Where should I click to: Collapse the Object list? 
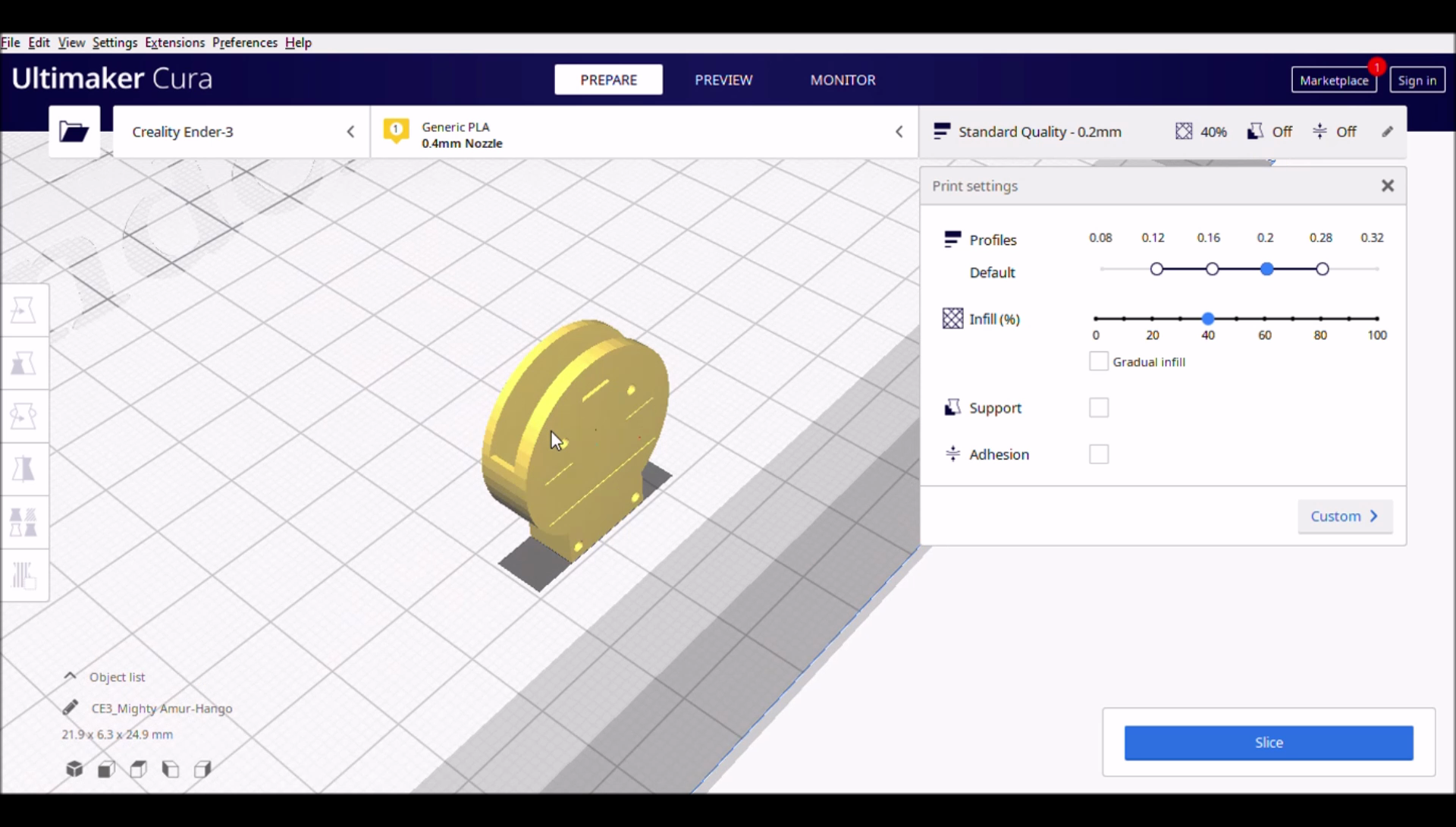point(69,676)
